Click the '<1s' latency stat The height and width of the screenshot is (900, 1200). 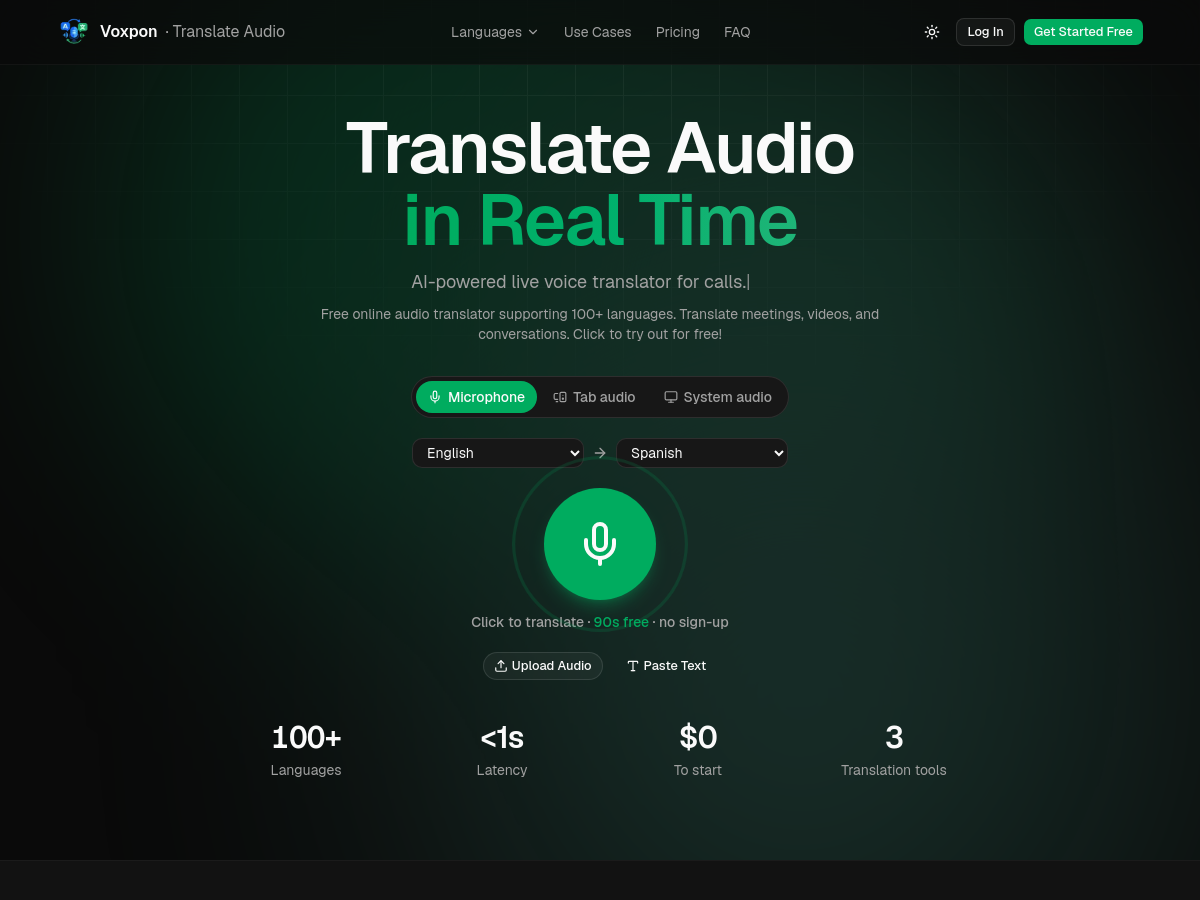[502, 738]
